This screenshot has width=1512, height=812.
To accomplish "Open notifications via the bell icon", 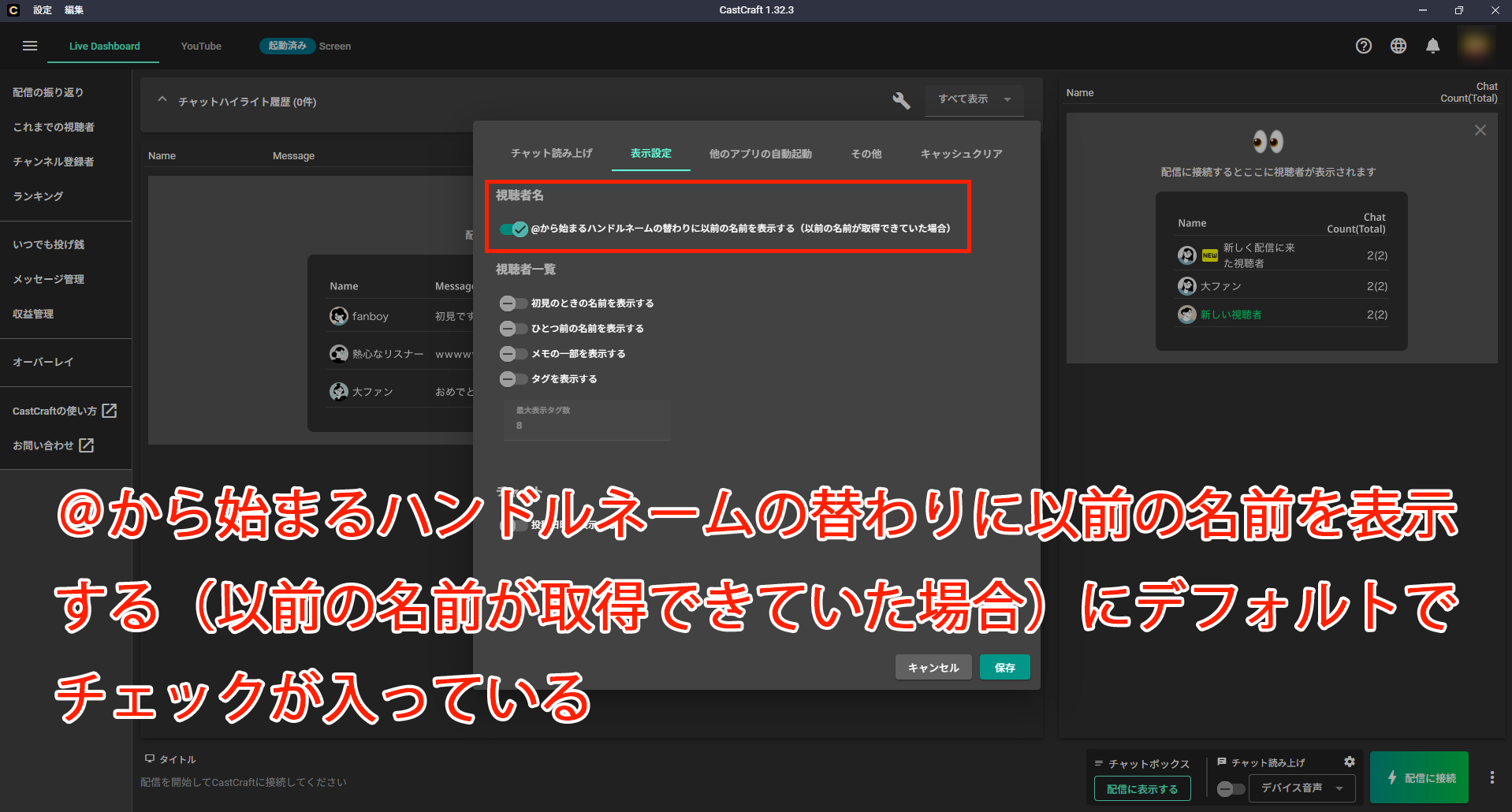I will pyautogui.click(x=1433, y=46).
